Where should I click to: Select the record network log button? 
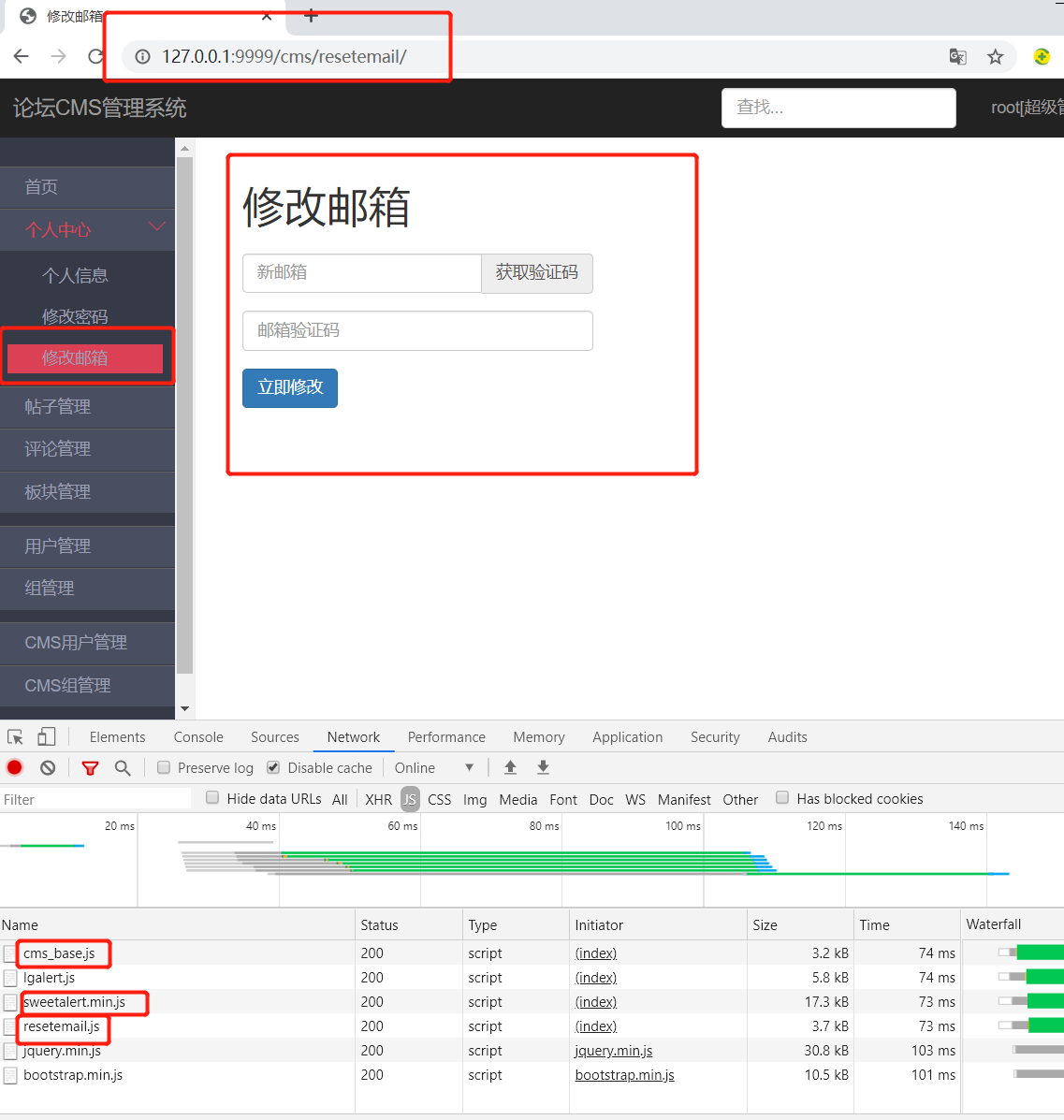point(13,767)
